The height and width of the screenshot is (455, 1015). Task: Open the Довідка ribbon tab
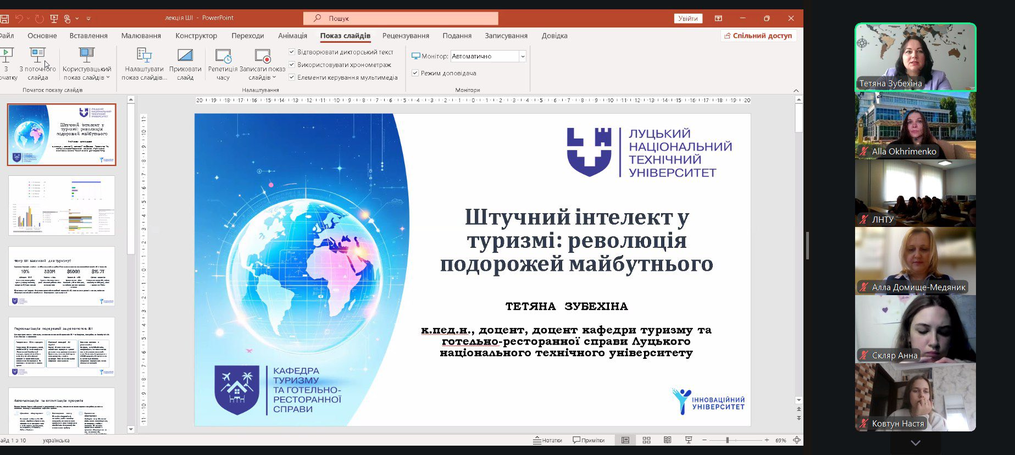(x=554, y=36)
